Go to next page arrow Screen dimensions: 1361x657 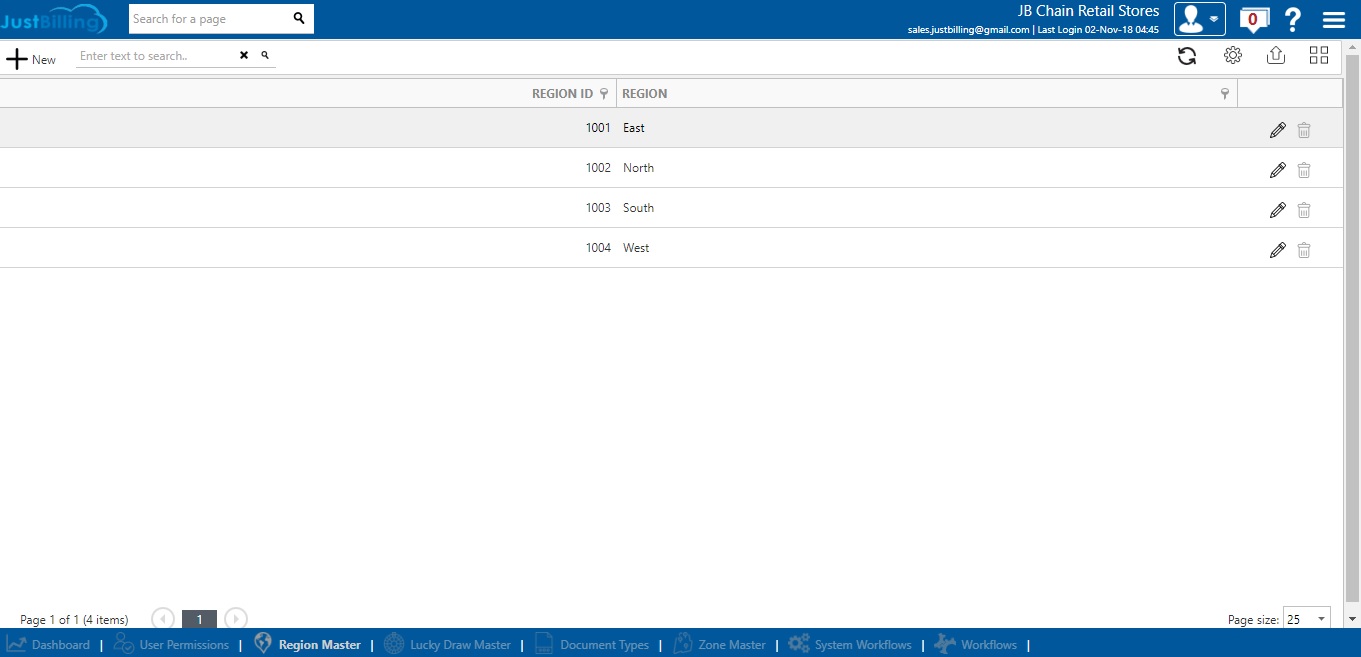click(x=236, y=619)
